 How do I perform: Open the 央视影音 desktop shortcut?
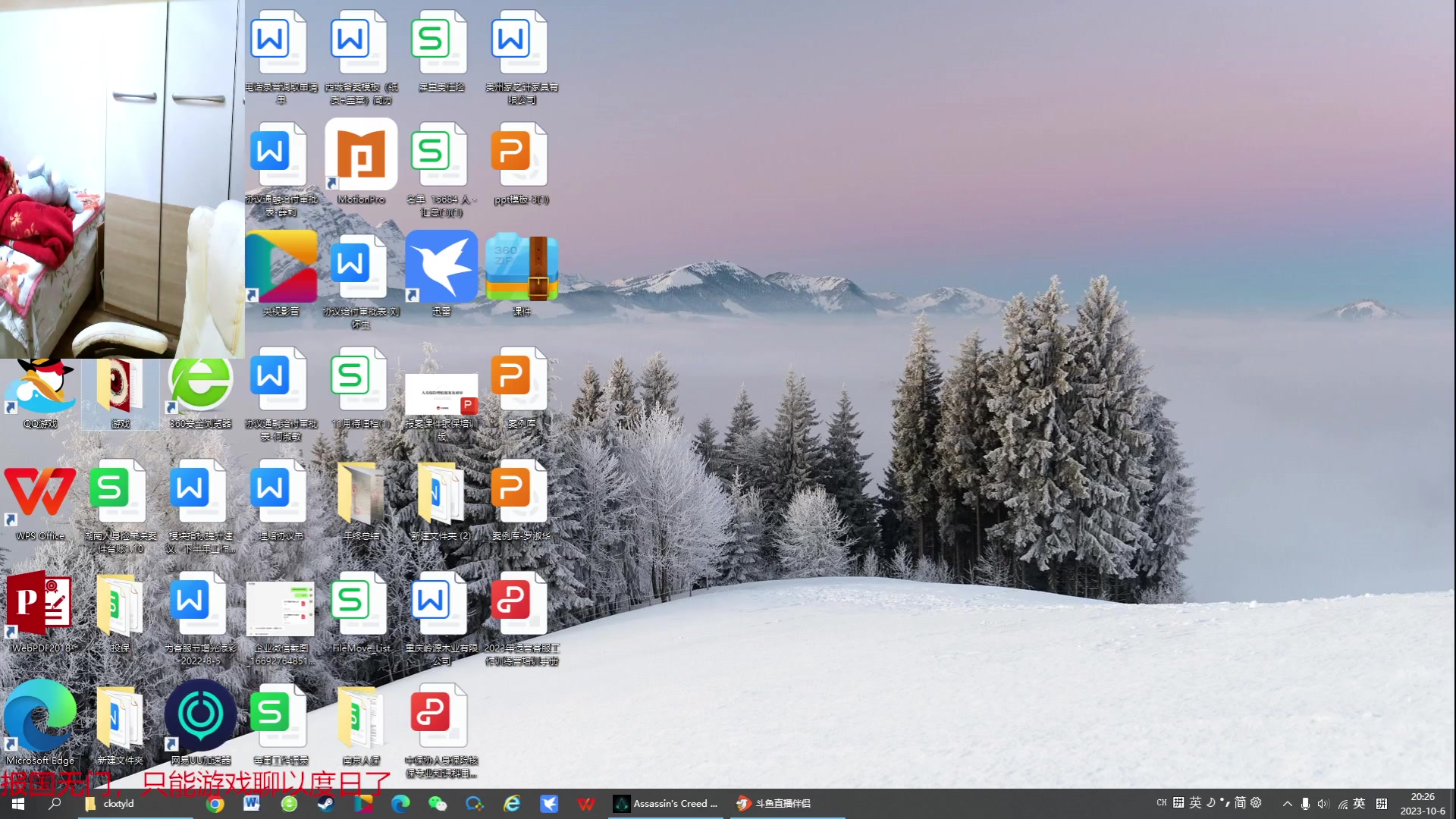(281, 273)
